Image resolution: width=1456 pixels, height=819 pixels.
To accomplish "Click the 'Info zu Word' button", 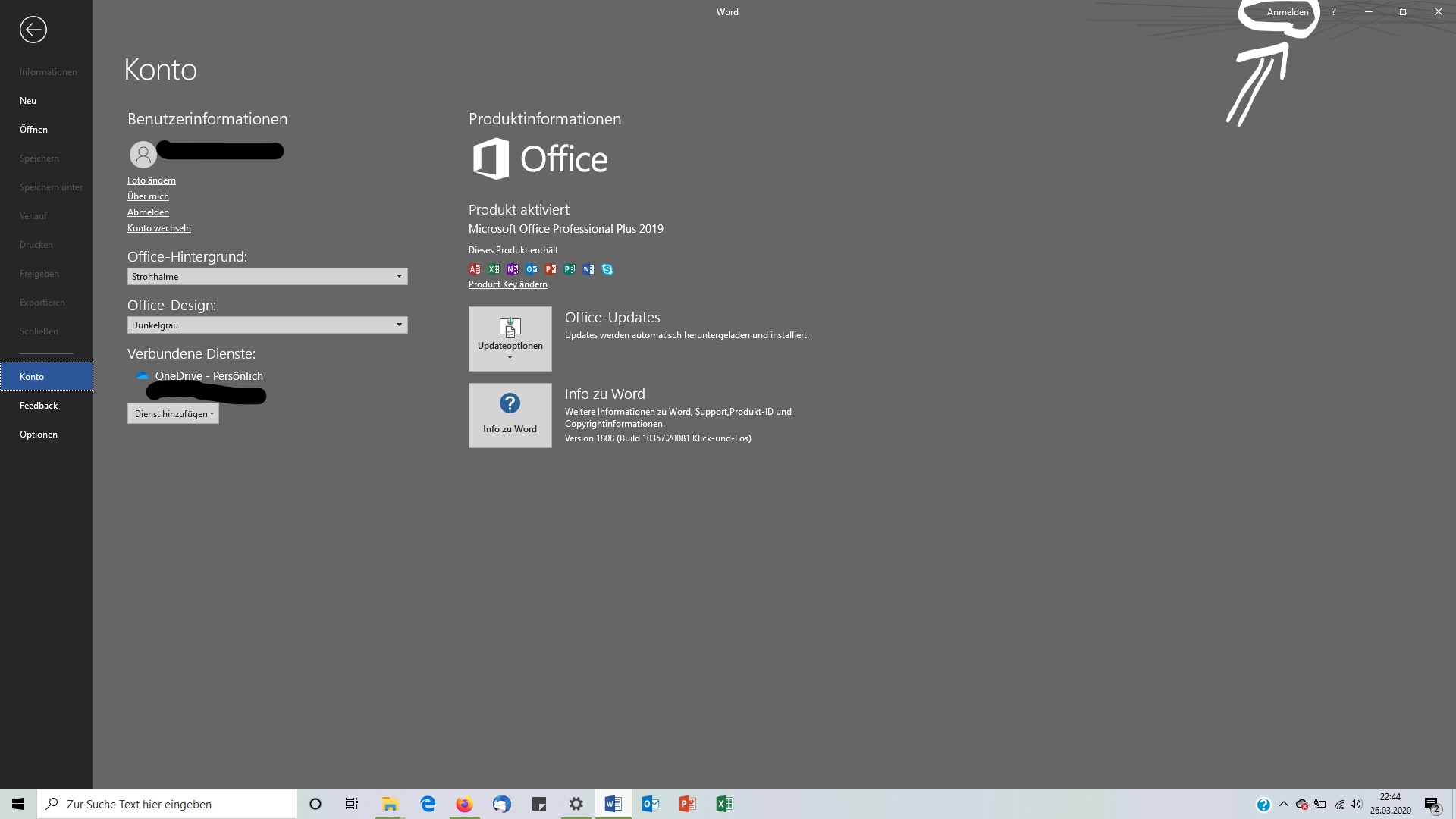I will (510, 416).
